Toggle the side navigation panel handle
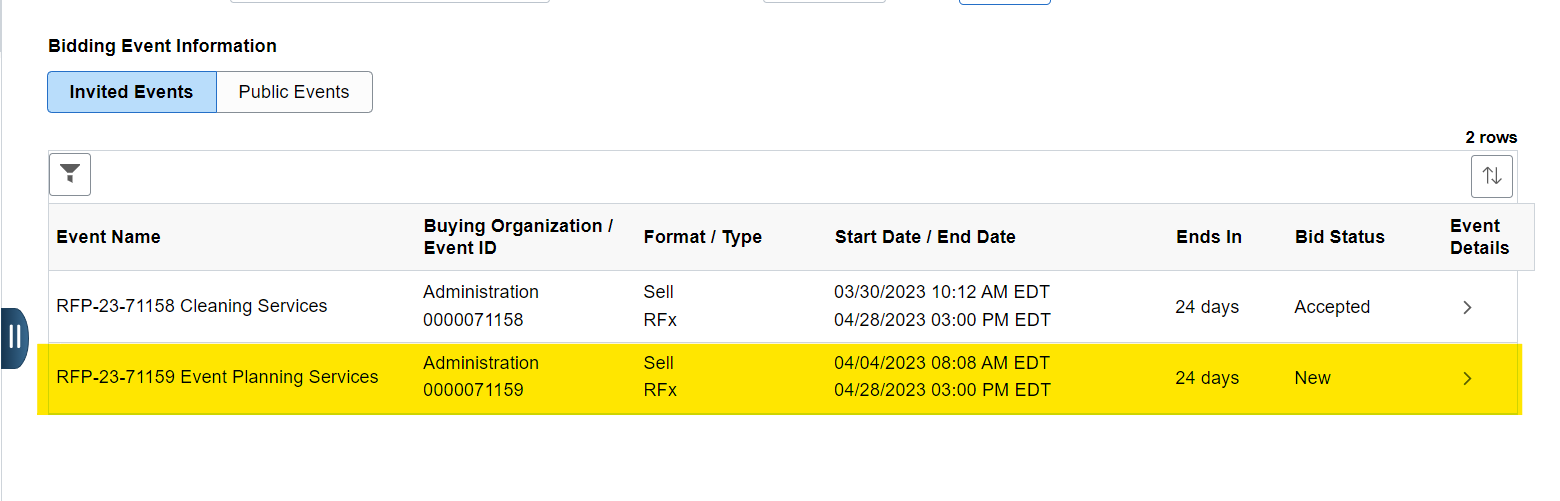Screen dimensions: 1560x501 (x=15, y=337)
